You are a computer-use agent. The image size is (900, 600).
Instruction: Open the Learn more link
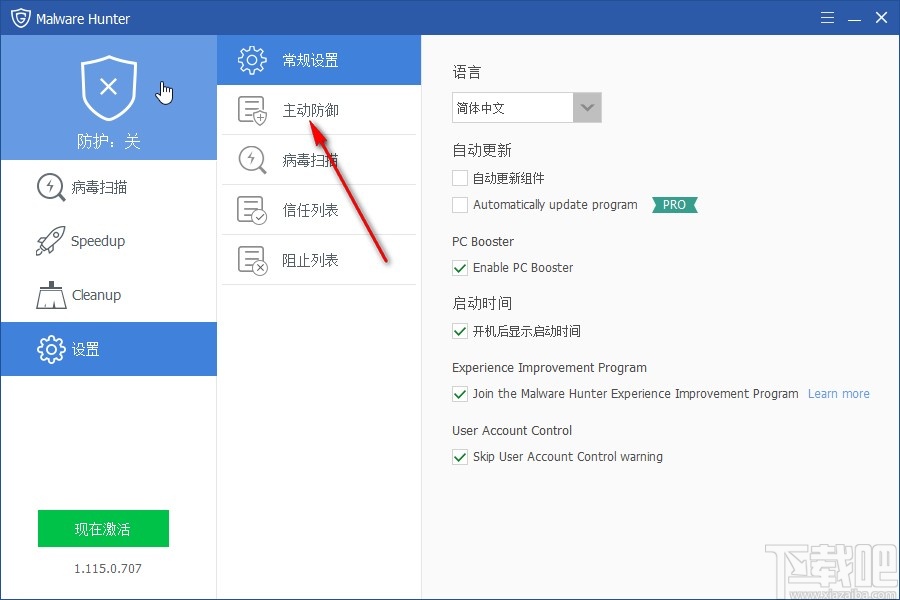pyautogui.click(x=838, y=394)
